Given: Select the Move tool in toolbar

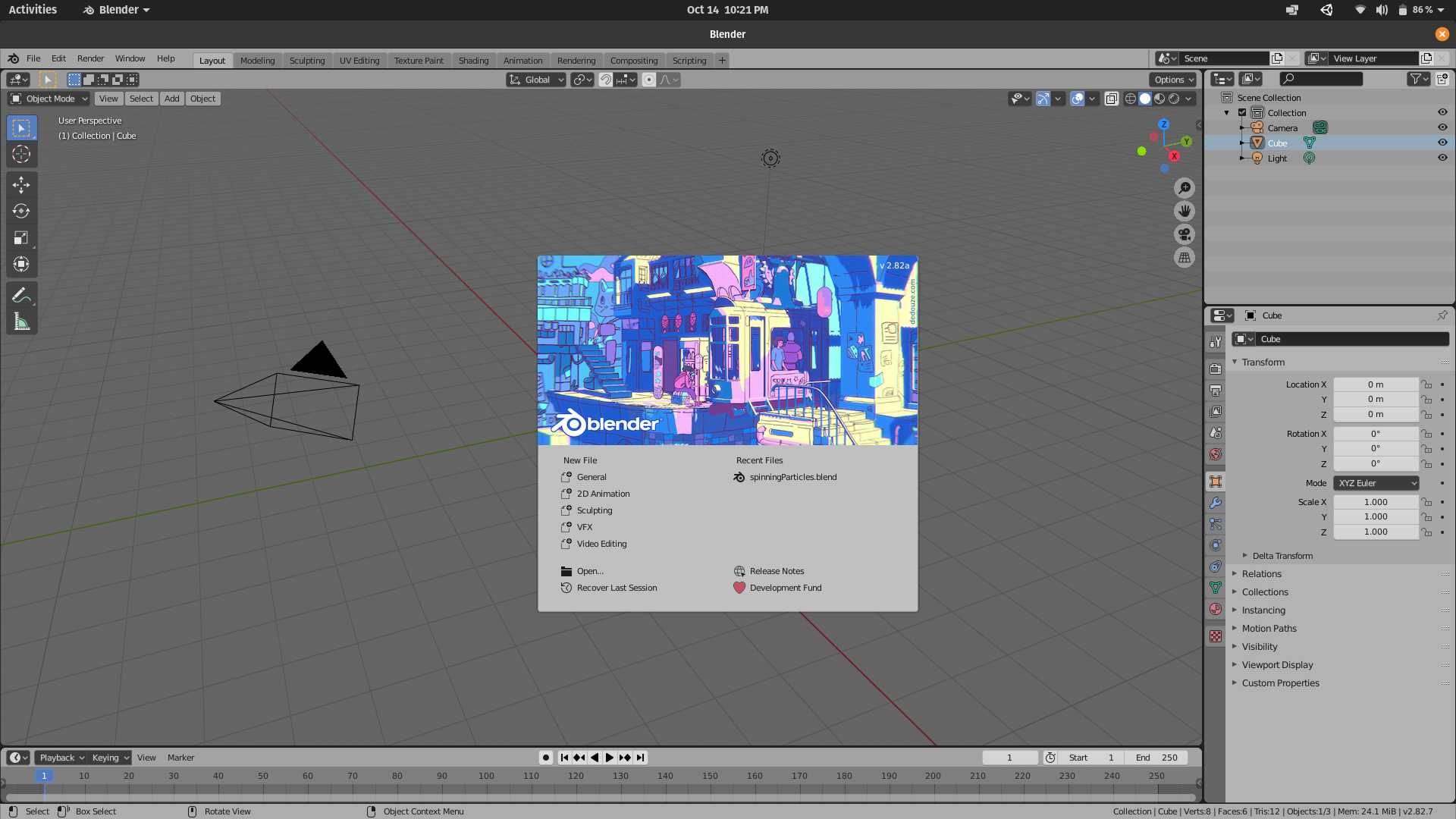Looking at the screenshot, I should tap(21, 185).
